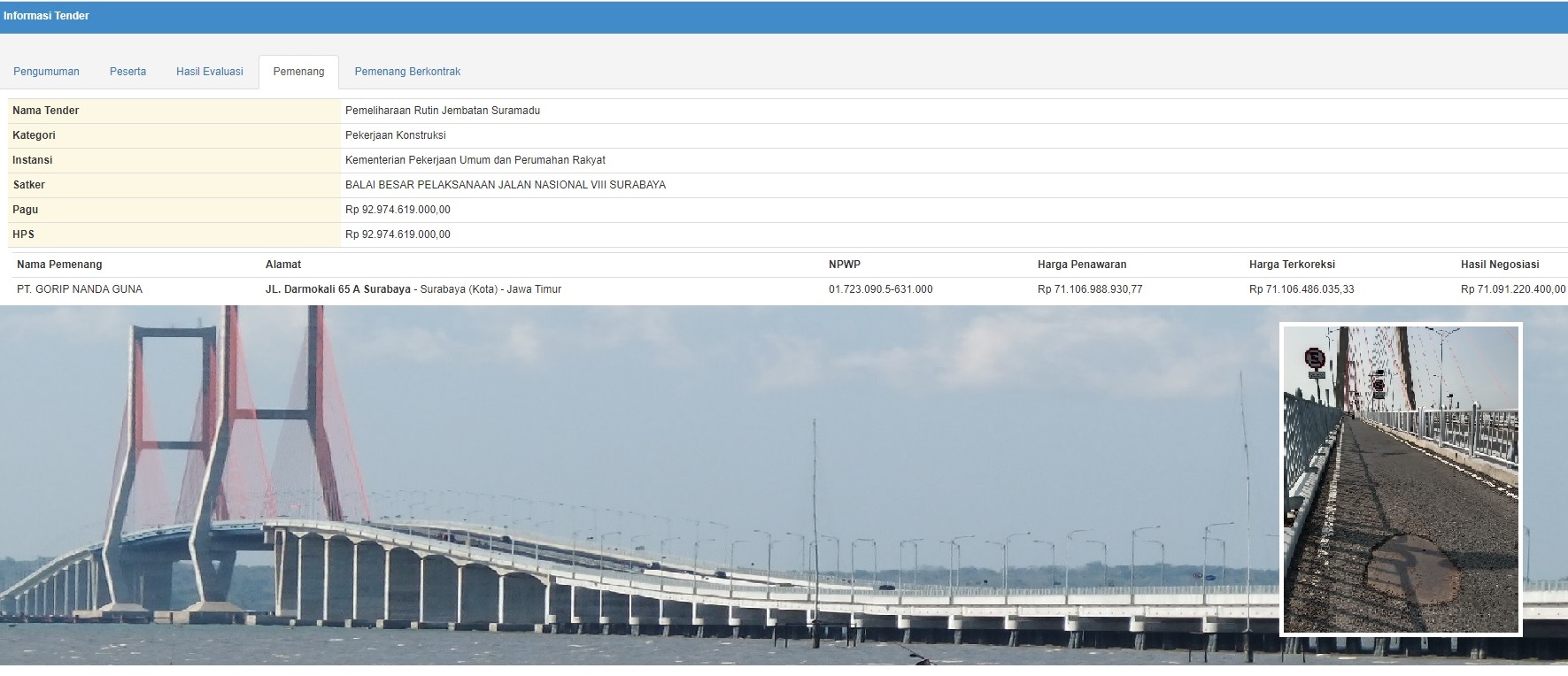Click NPWP number 01.723.090.5-631.000

pos(881,289)
